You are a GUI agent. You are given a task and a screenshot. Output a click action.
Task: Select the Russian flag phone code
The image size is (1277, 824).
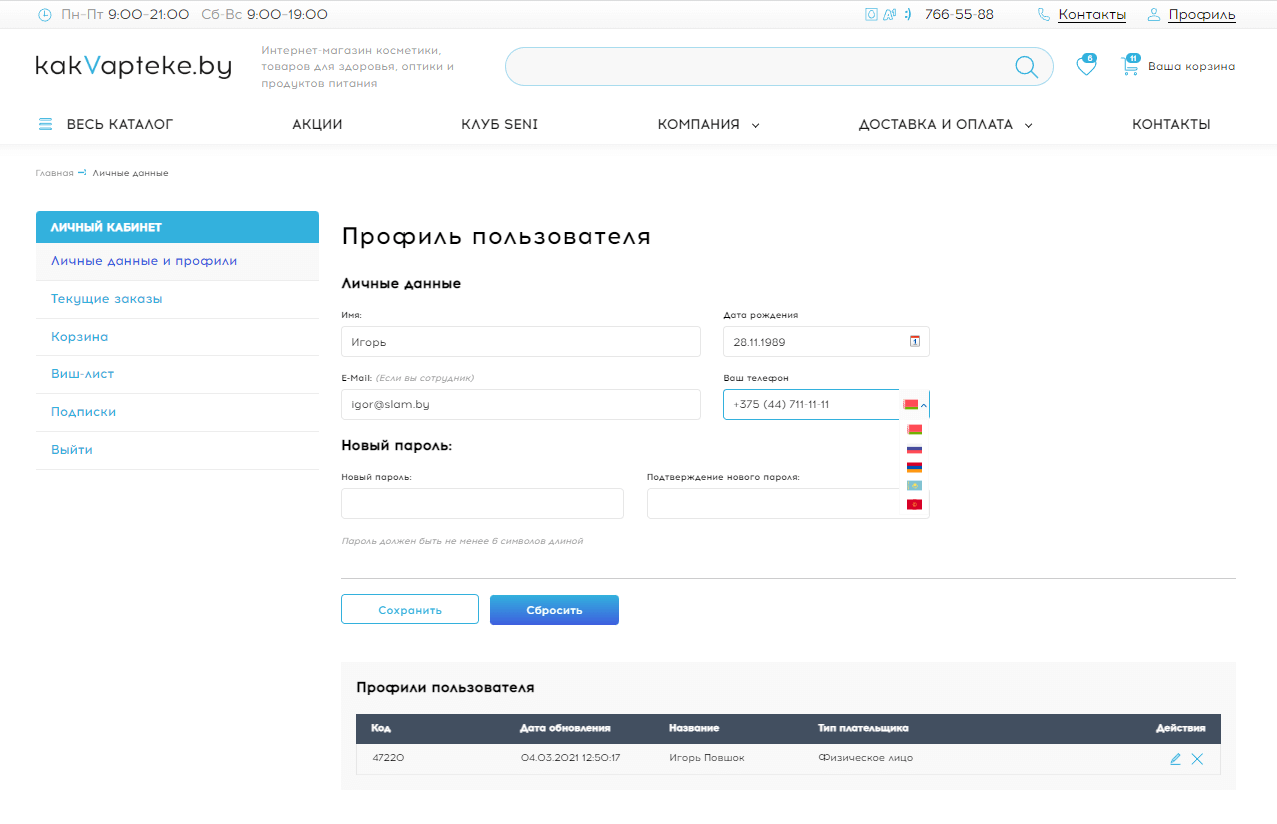click(x=914, y=449)
